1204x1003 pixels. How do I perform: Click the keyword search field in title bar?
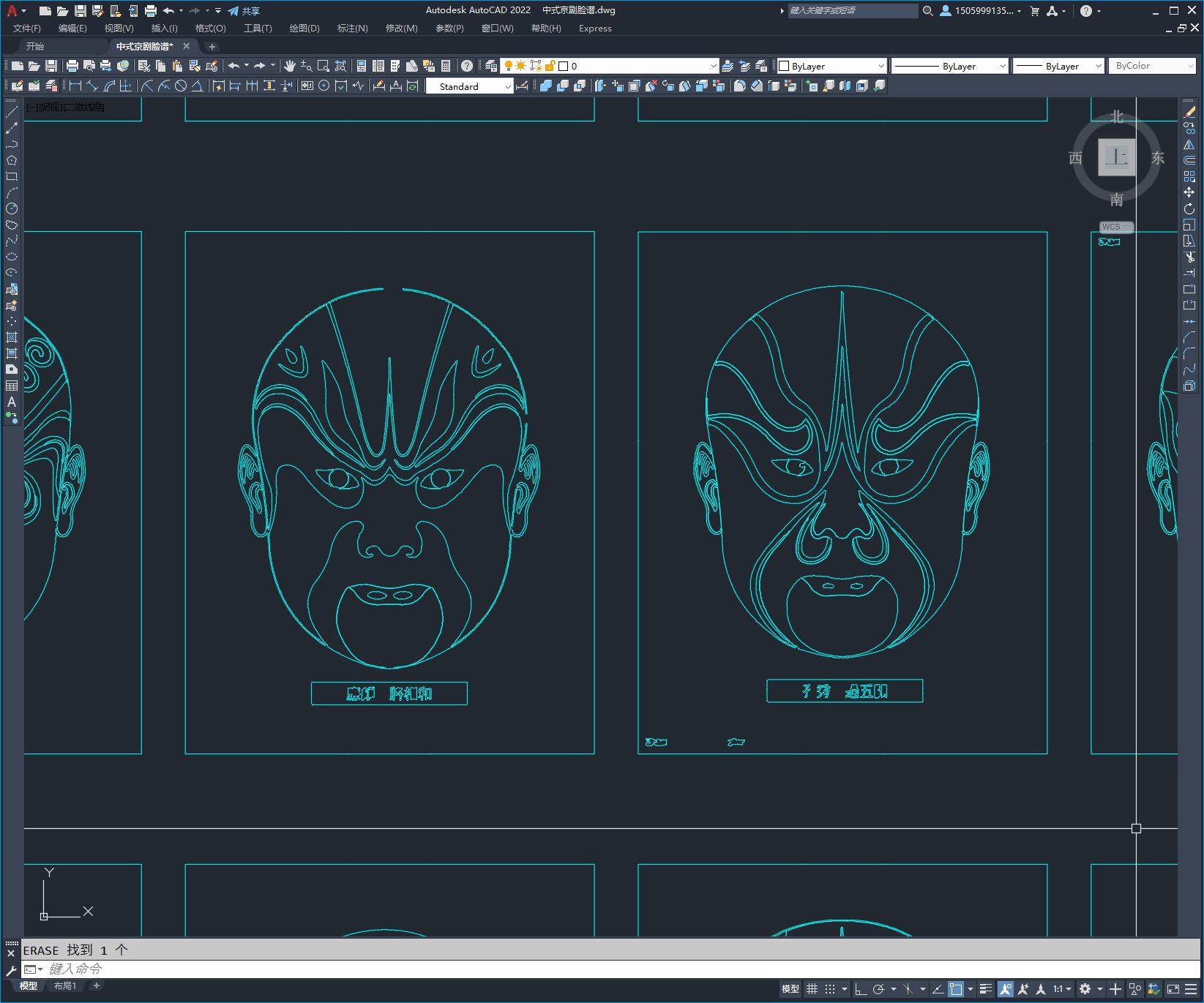tap(853, 10)
